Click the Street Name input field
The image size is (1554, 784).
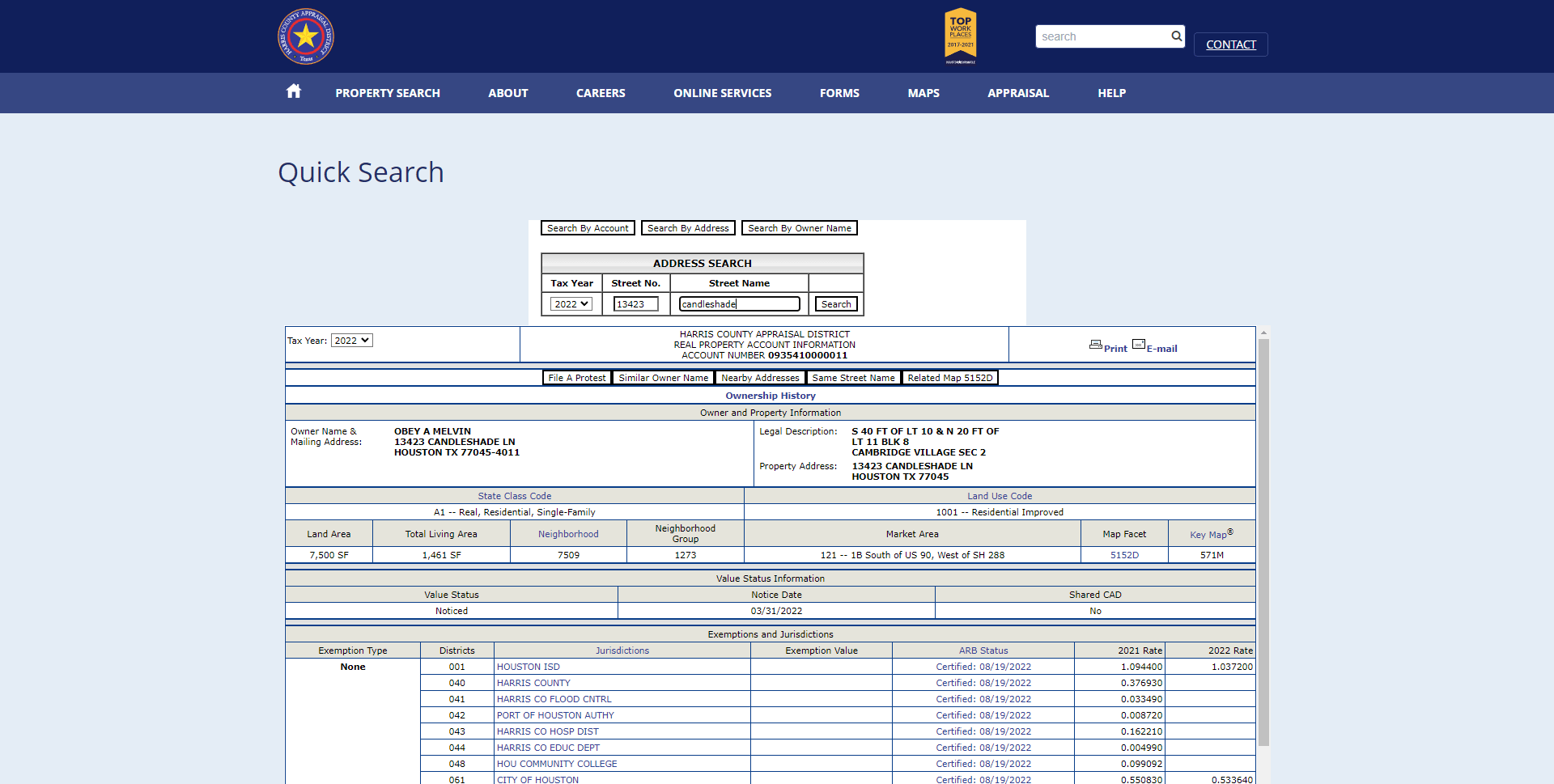tap(740, 304)
